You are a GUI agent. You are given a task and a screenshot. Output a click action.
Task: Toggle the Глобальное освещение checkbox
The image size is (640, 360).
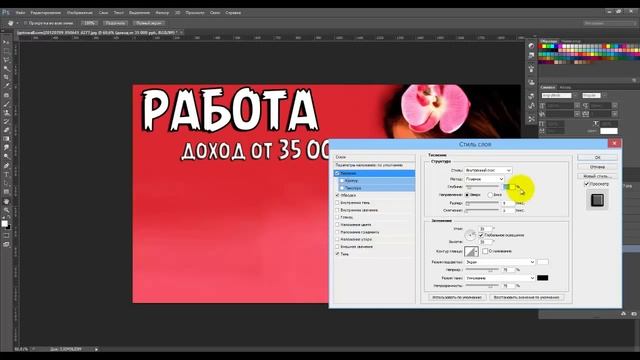coord(481,236)
